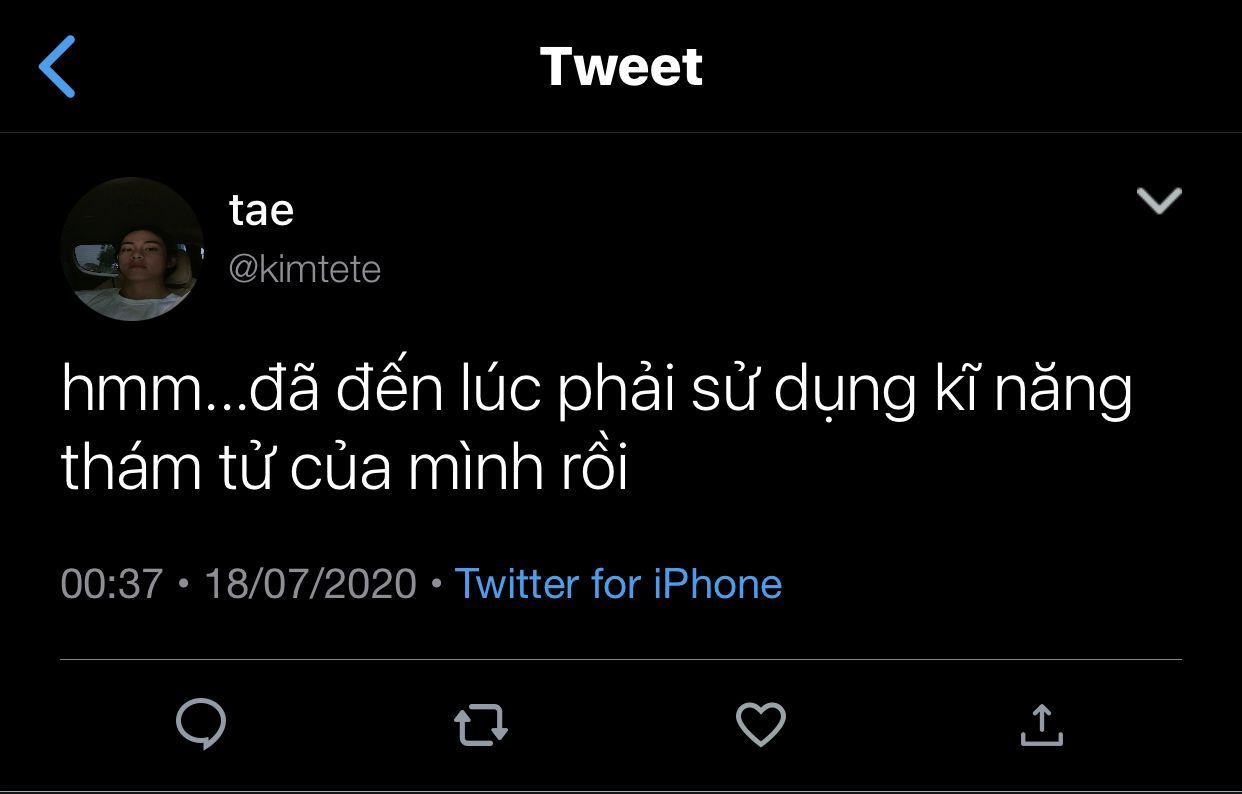This screenshot has height=794, width=1242.
Task: Retweet this tweet by tae
Action: click(481, 725)
